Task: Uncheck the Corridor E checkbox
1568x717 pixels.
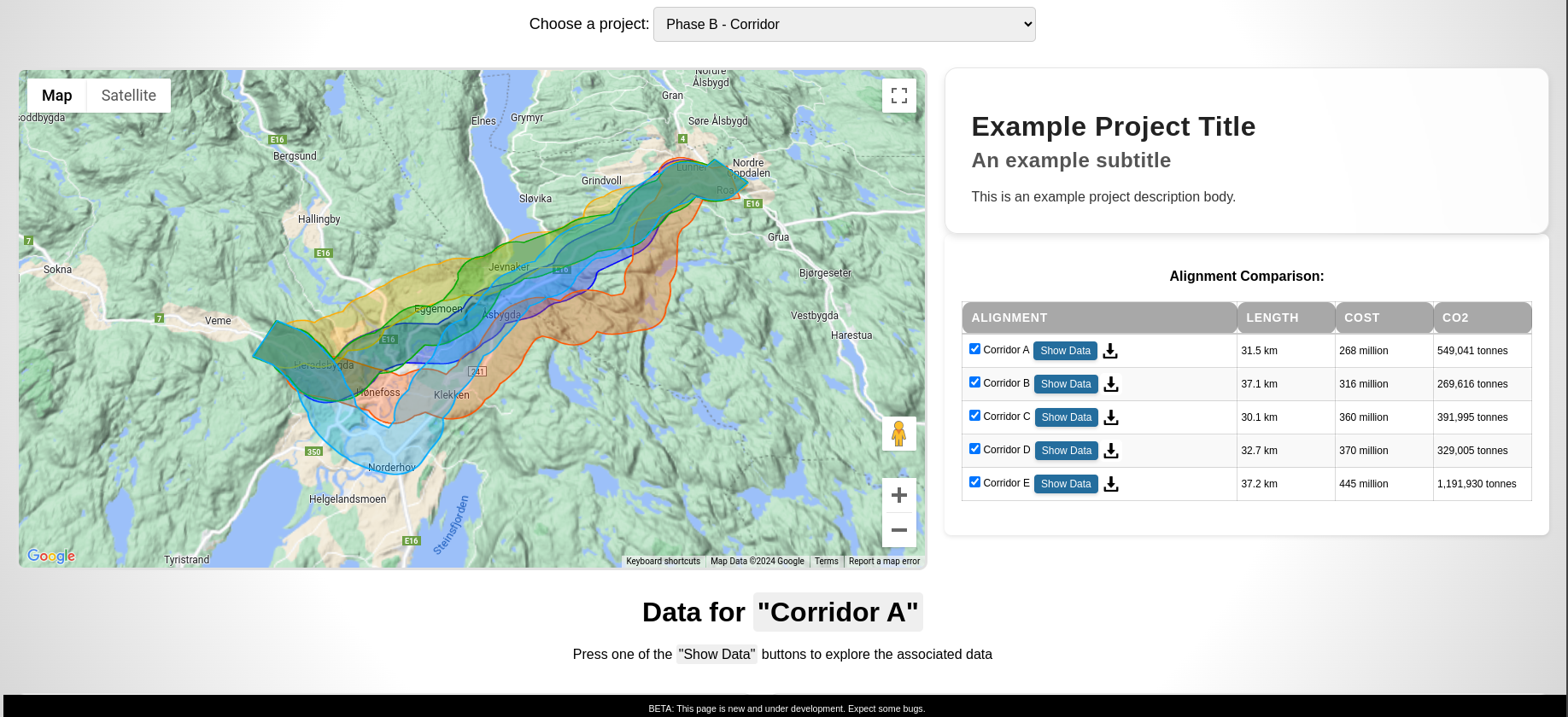Action: point(974,482)
